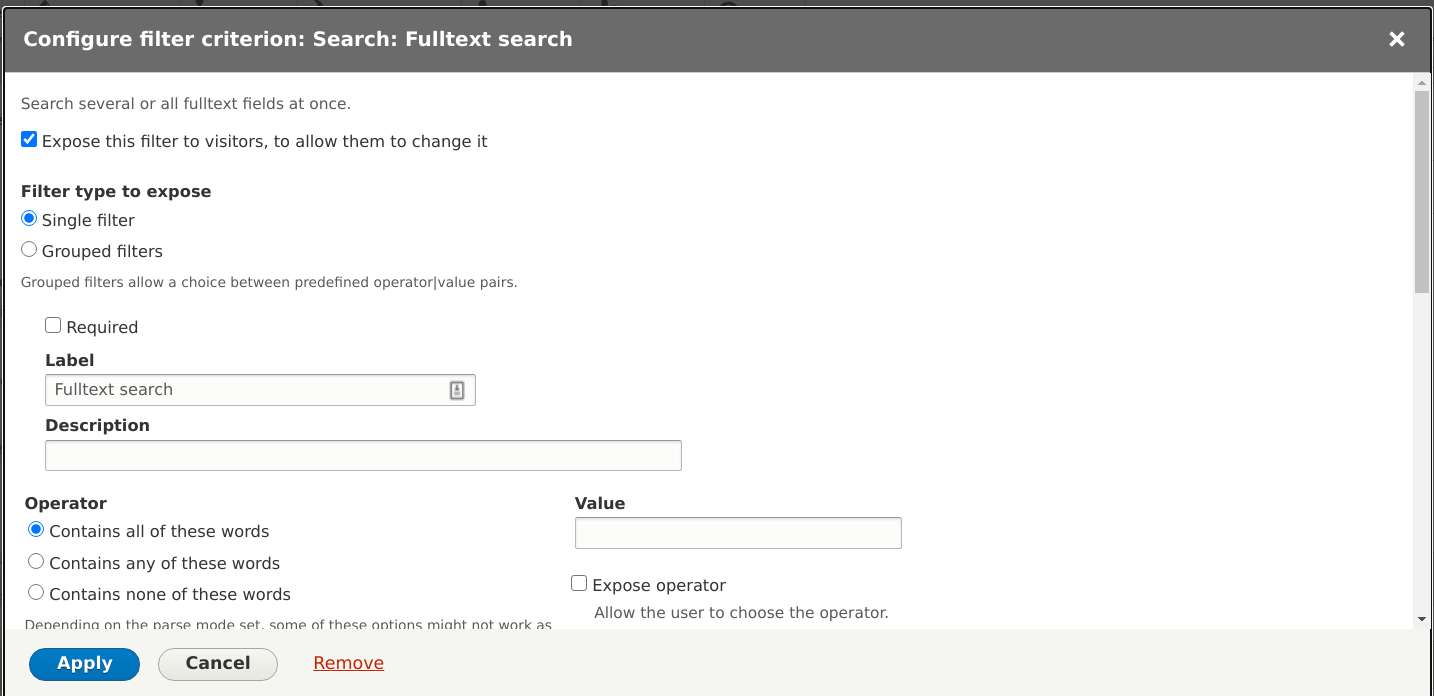Click the scrollbar track below the thumb
Screen dimensions: 1434x696
[1422, 450]
